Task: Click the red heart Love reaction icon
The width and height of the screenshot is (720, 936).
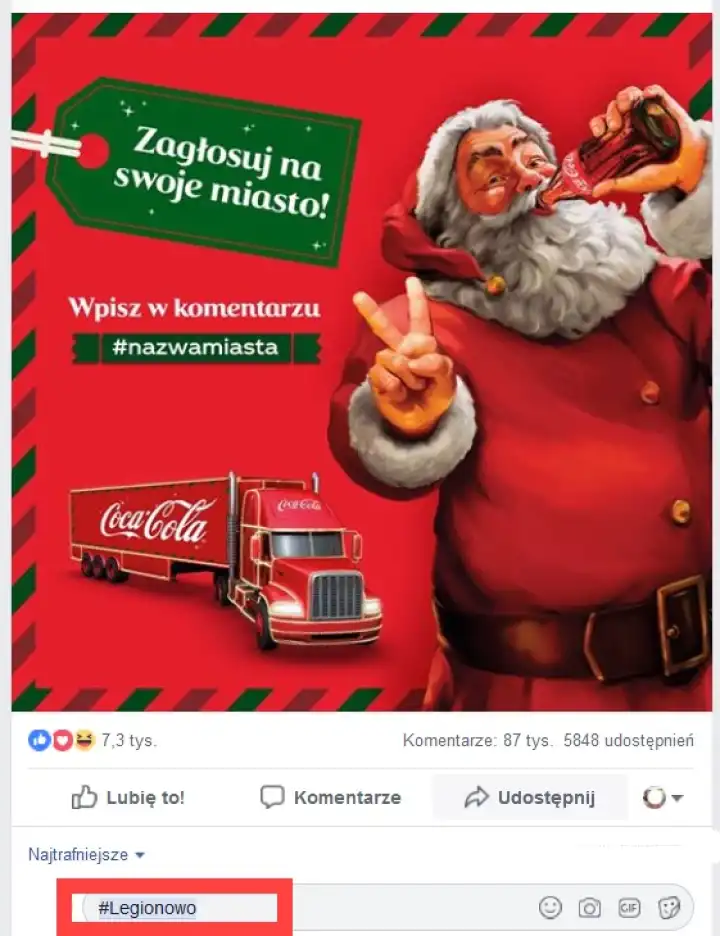Action: pyautogui.click(x=62, y=740)
